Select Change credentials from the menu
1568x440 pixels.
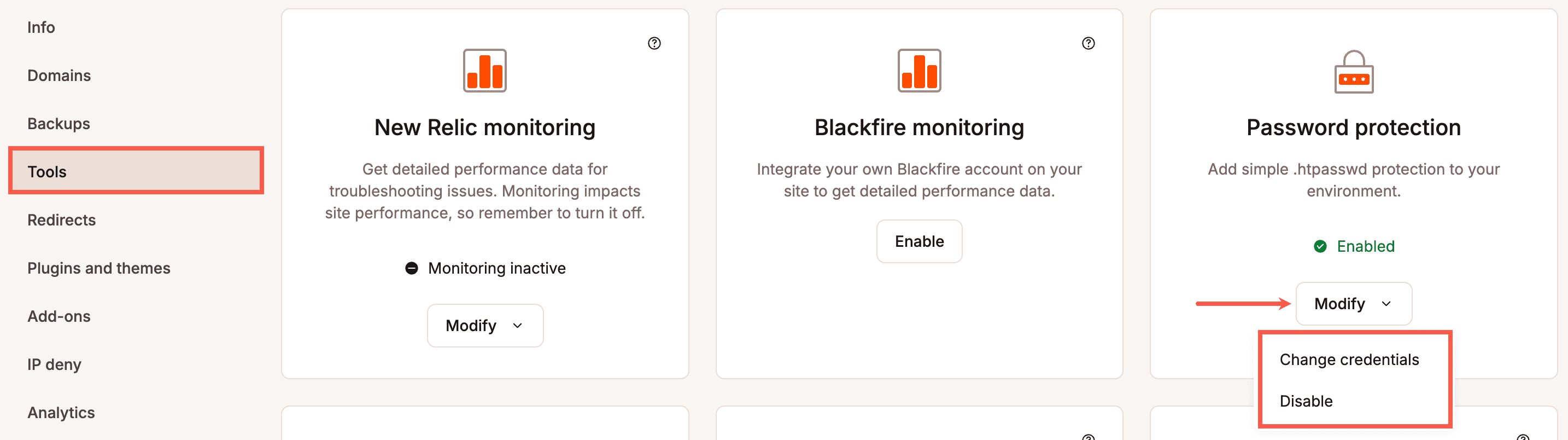1349,360
